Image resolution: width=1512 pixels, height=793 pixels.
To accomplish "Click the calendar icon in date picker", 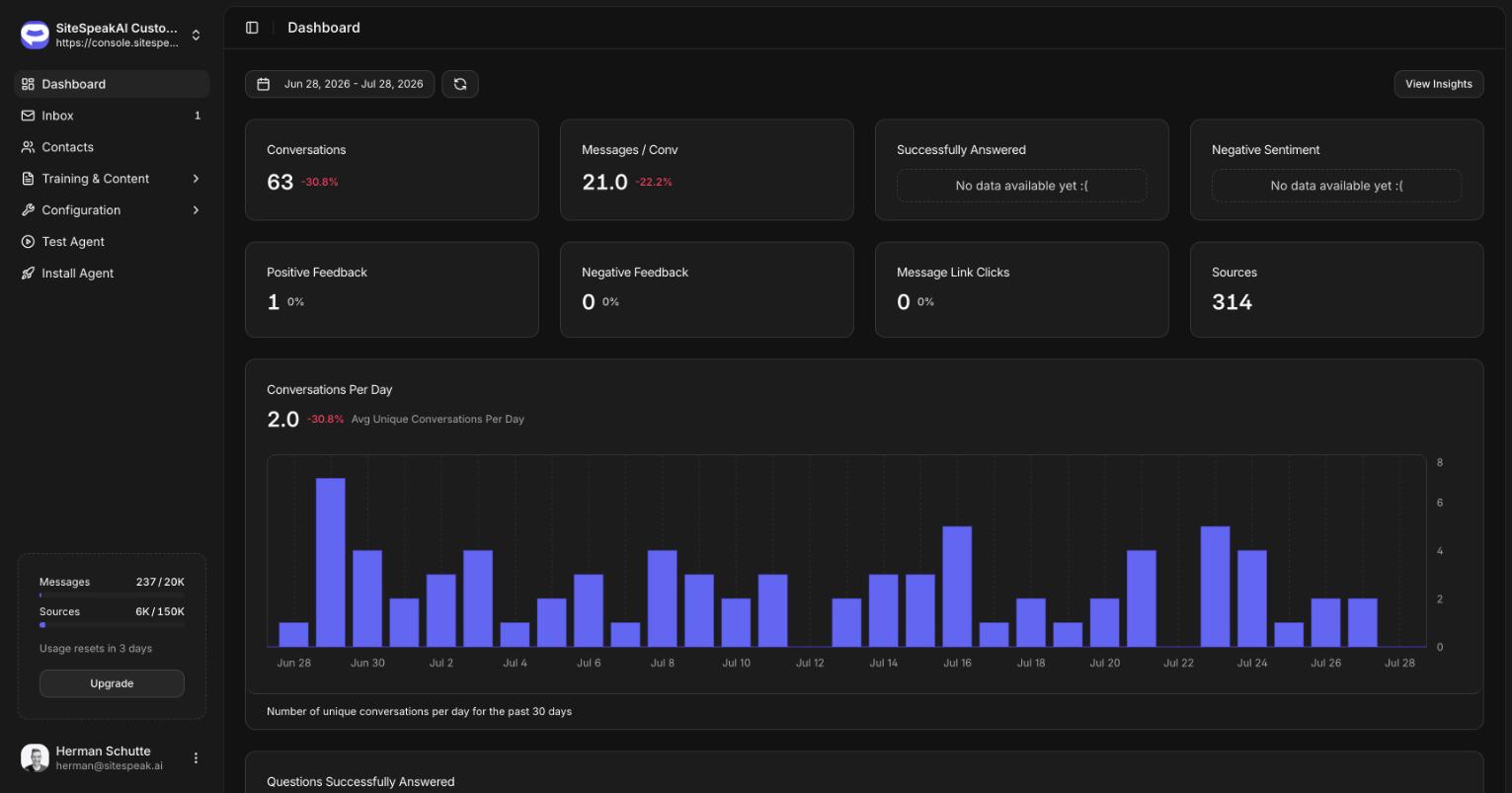I will [x=264, y=84].
